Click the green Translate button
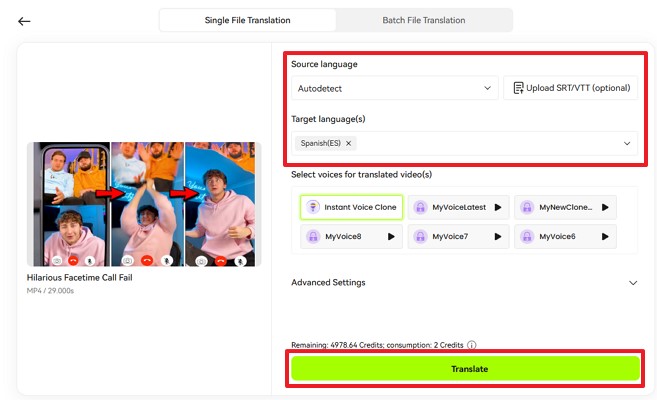The height and width of the screenshot is (400, 657). 465,369
